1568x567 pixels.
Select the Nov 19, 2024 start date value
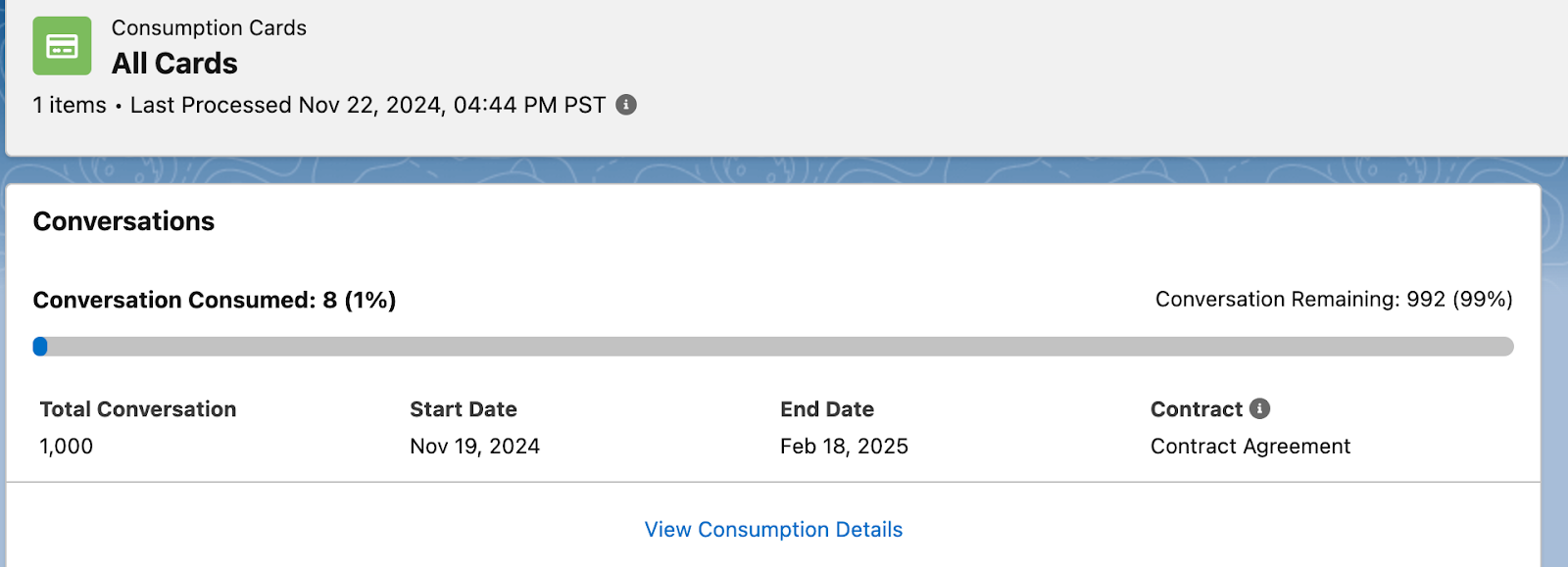[474, 447]
